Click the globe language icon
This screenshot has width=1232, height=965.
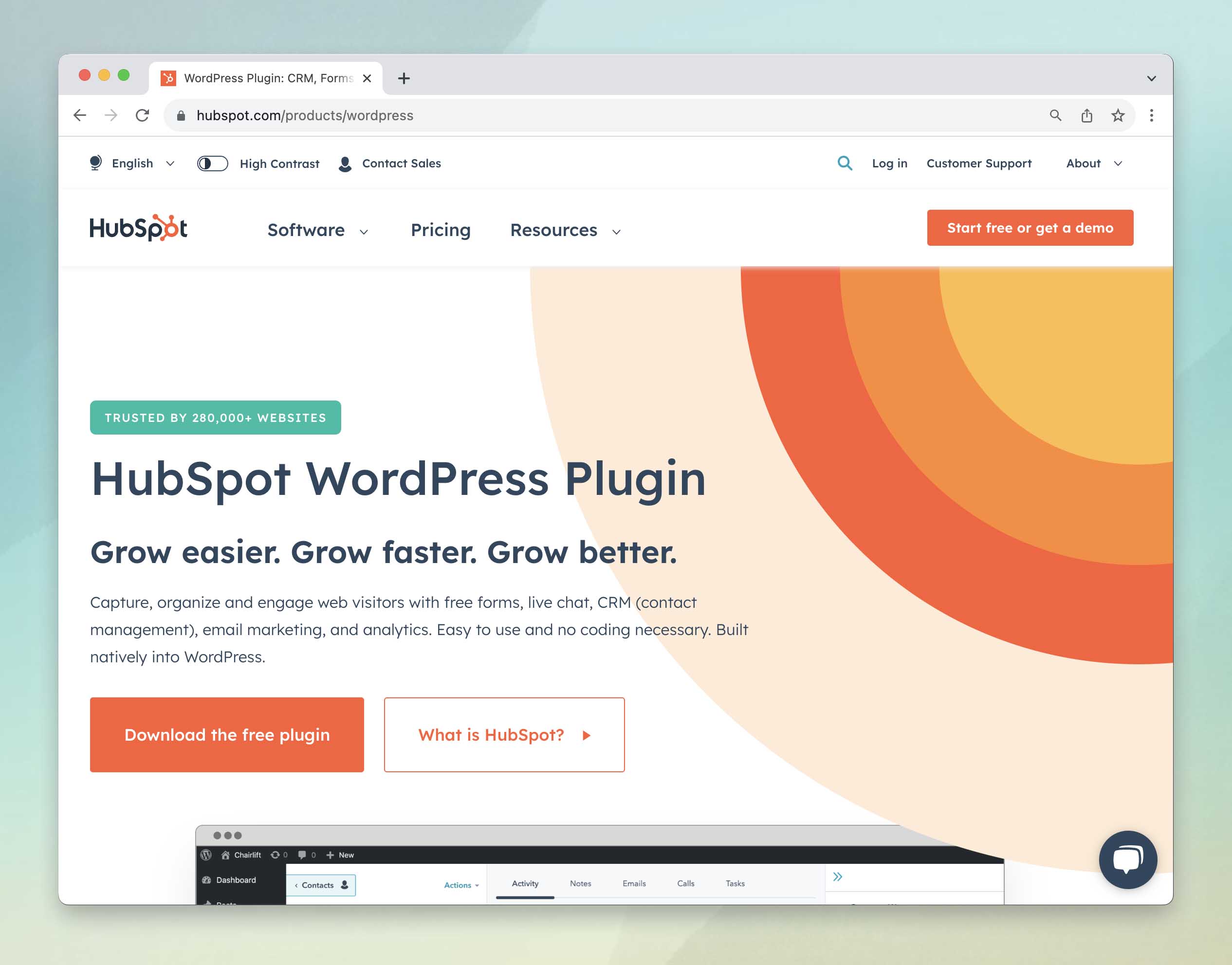point(95,163)
